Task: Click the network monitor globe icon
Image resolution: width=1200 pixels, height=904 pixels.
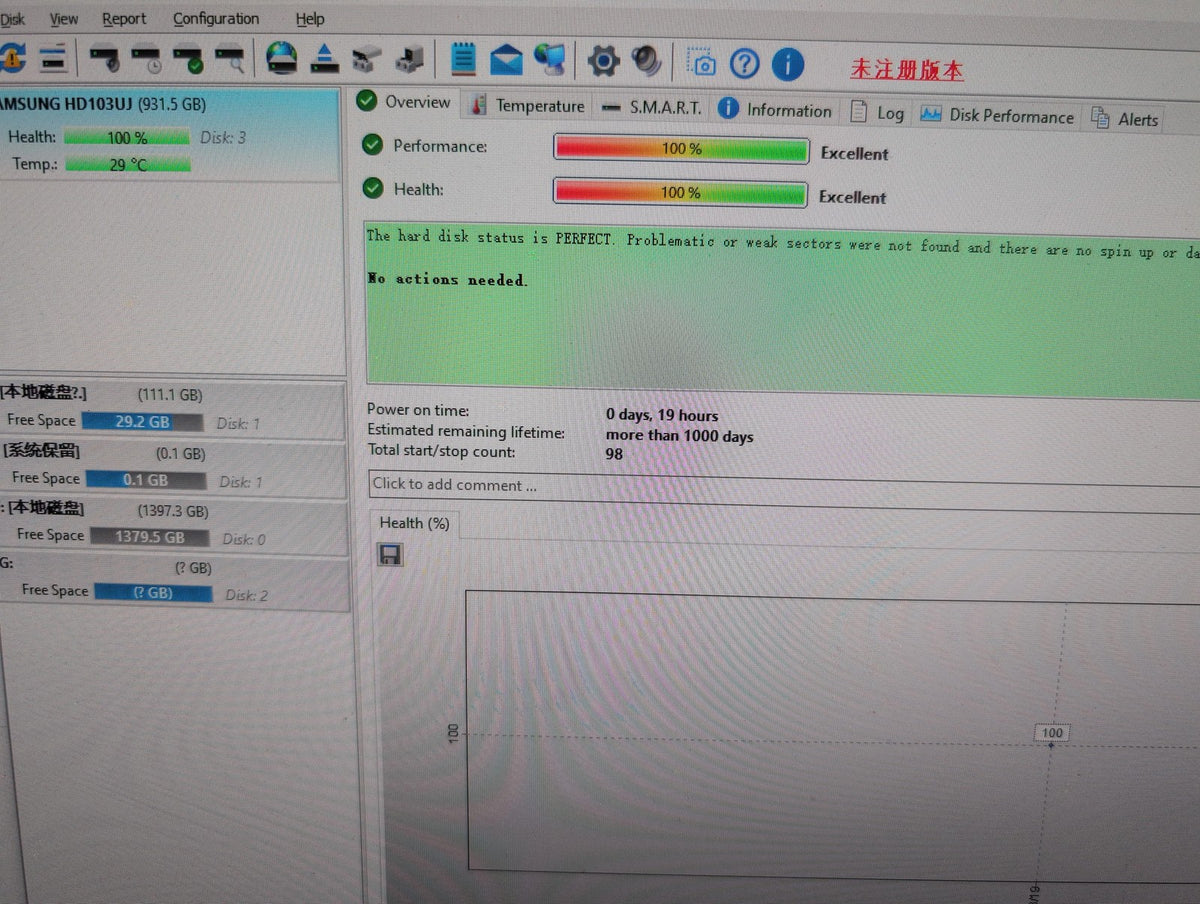Action: coord(549,60)
